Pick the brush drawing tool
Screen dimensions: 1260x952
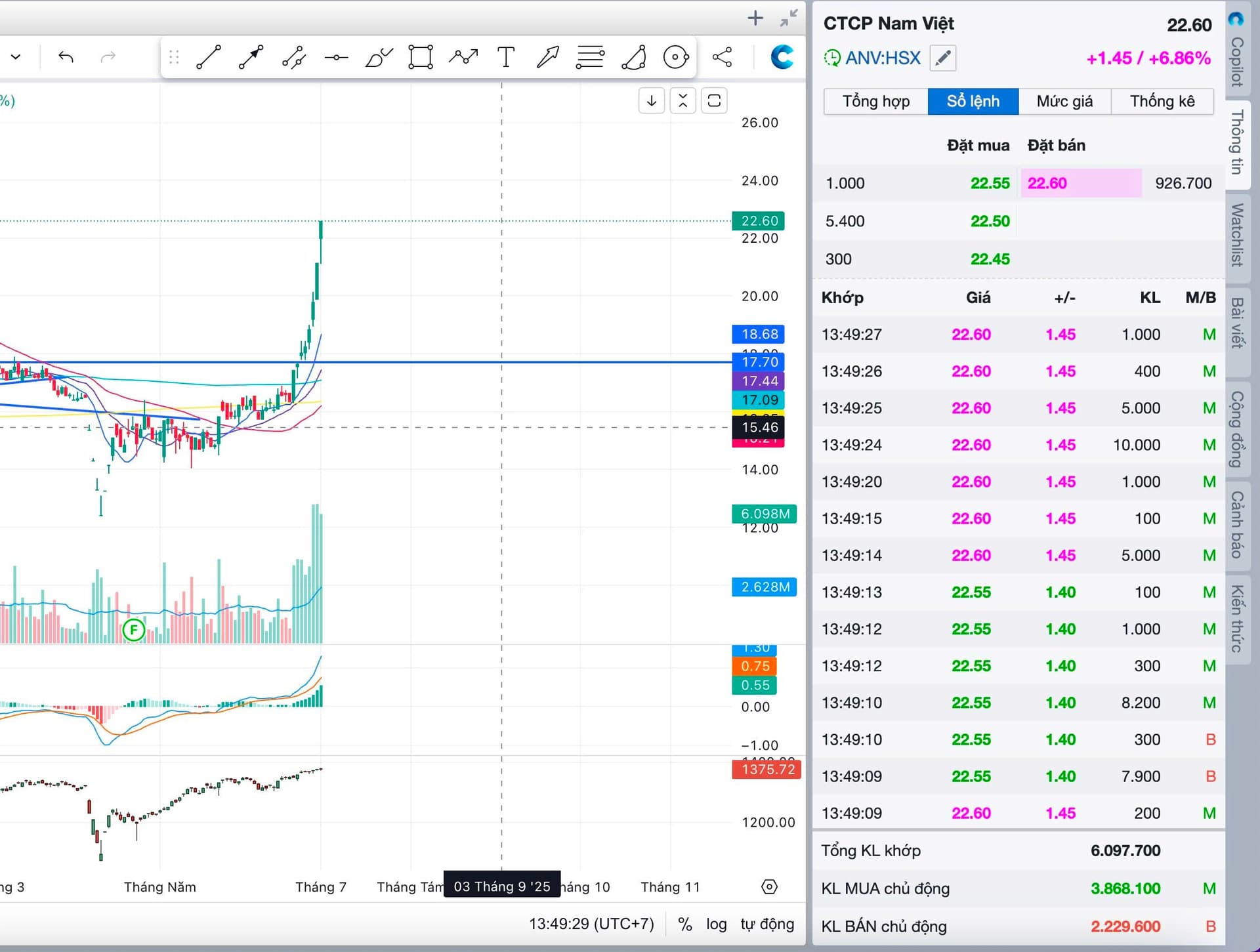(379, 57)
